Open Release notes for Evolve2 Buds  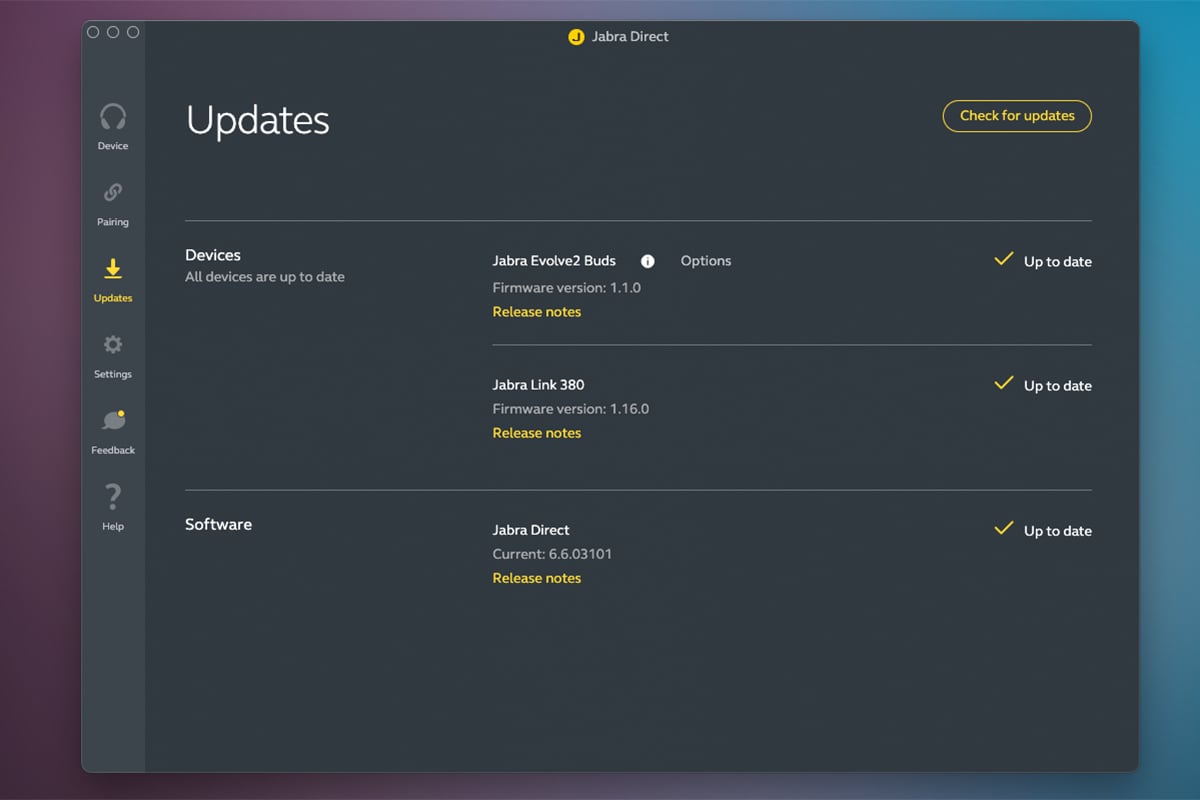[x=537, y=312]
